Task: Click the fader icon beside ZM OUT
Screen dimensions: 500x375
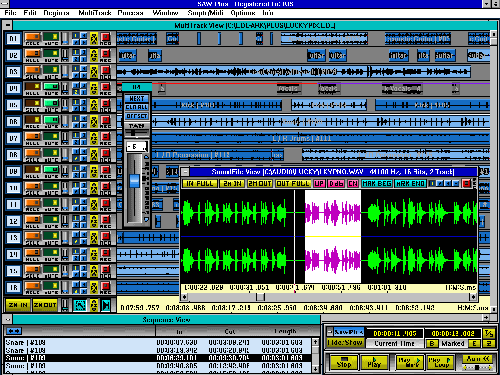Action: pyautogui.click(x=65, y=305)
